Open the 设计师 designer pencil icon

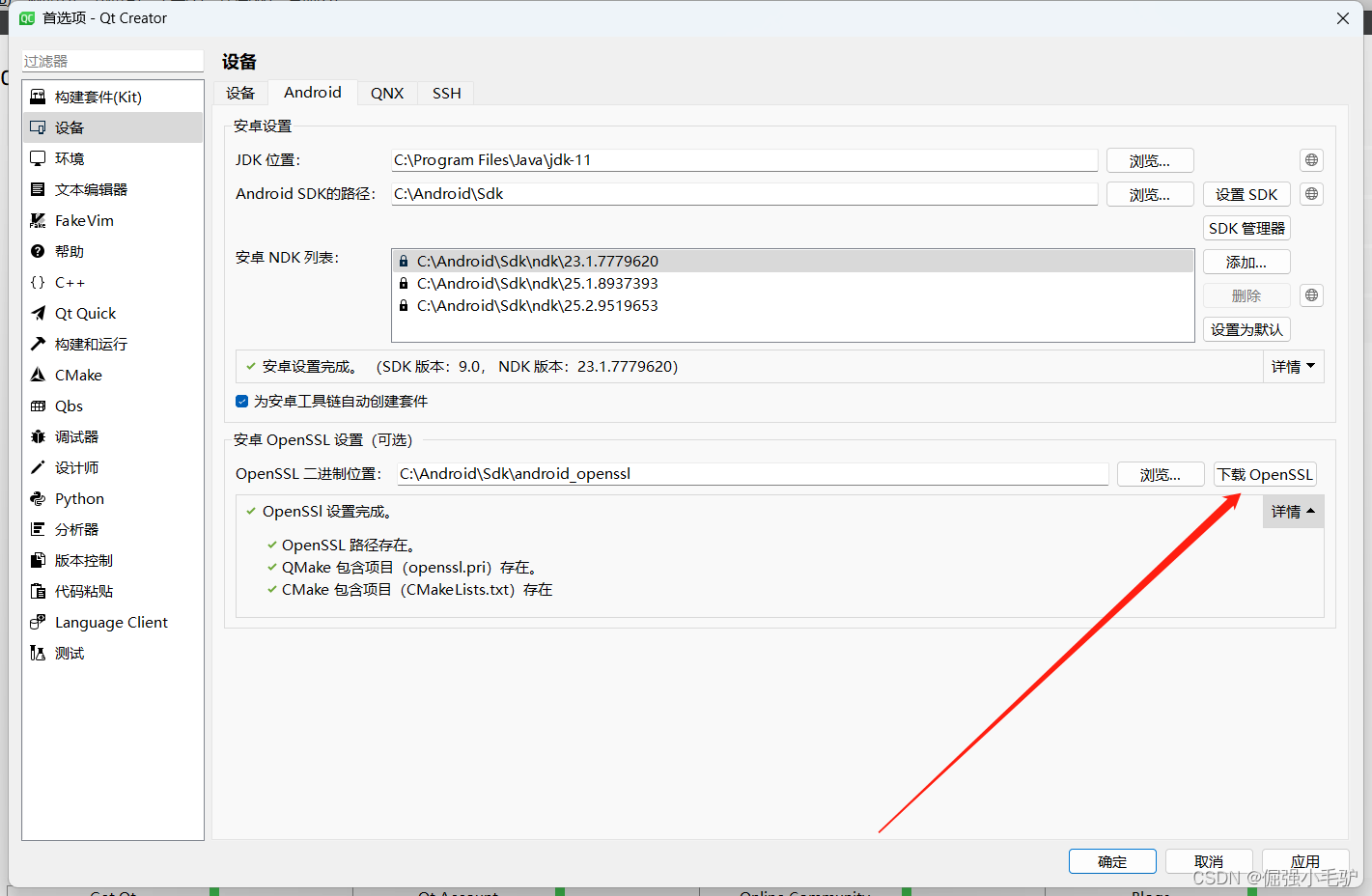tap(38, 467)
